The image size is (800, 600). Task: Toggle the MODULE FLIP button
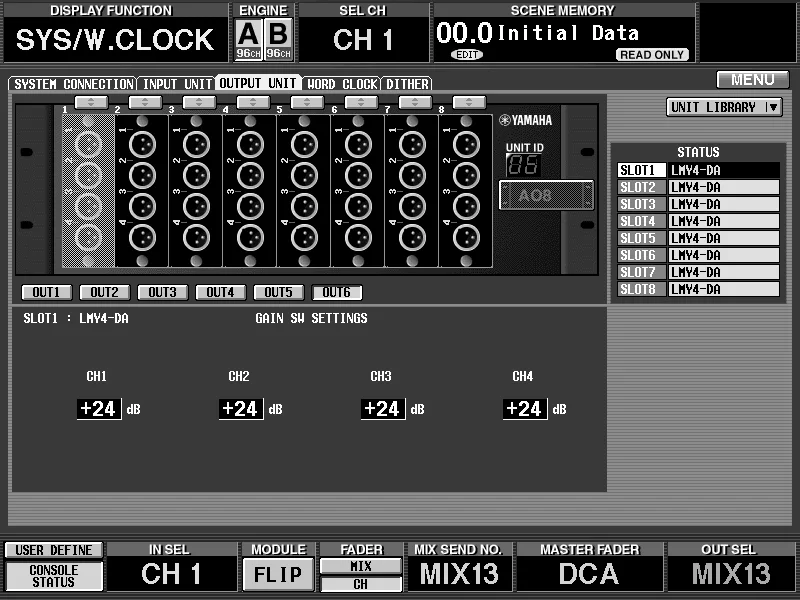pos(278,574)
